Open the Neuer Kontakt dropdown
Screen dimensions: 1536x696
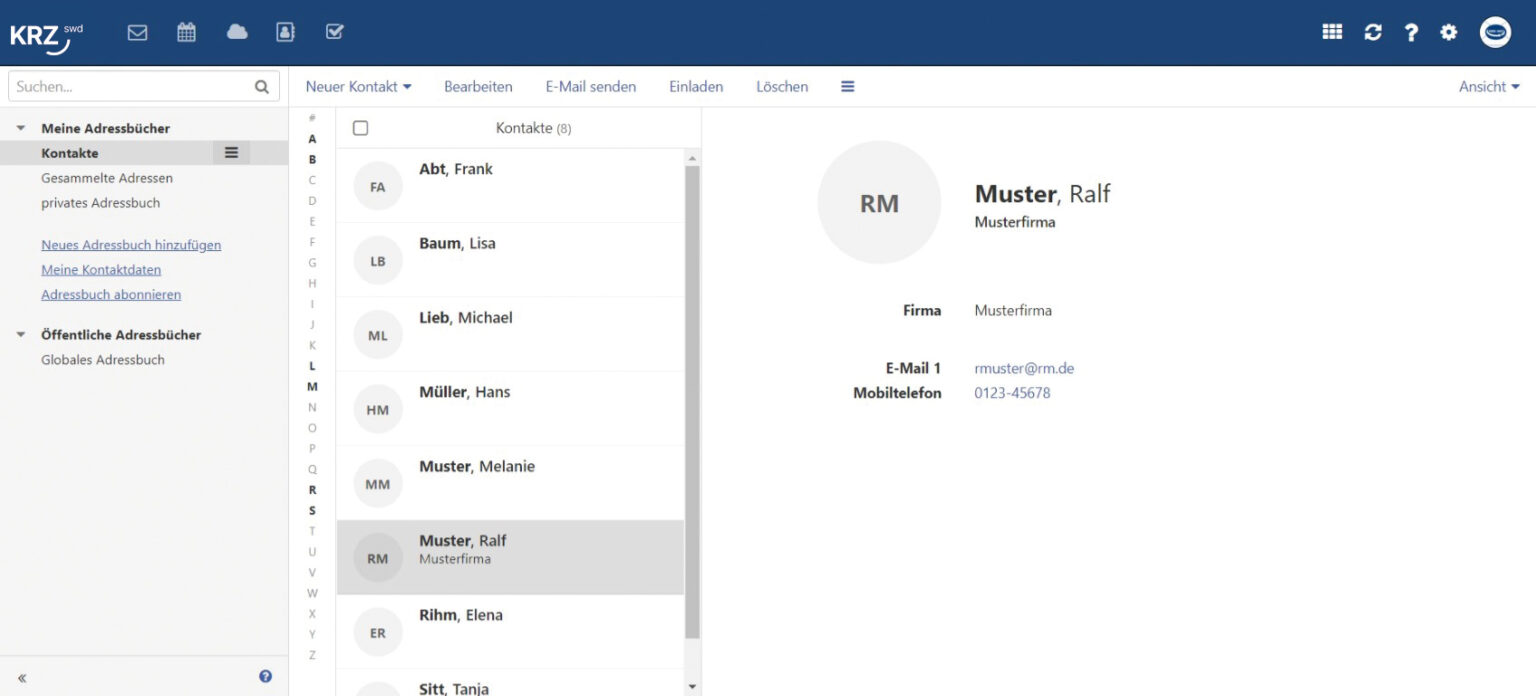coord(358,87)
